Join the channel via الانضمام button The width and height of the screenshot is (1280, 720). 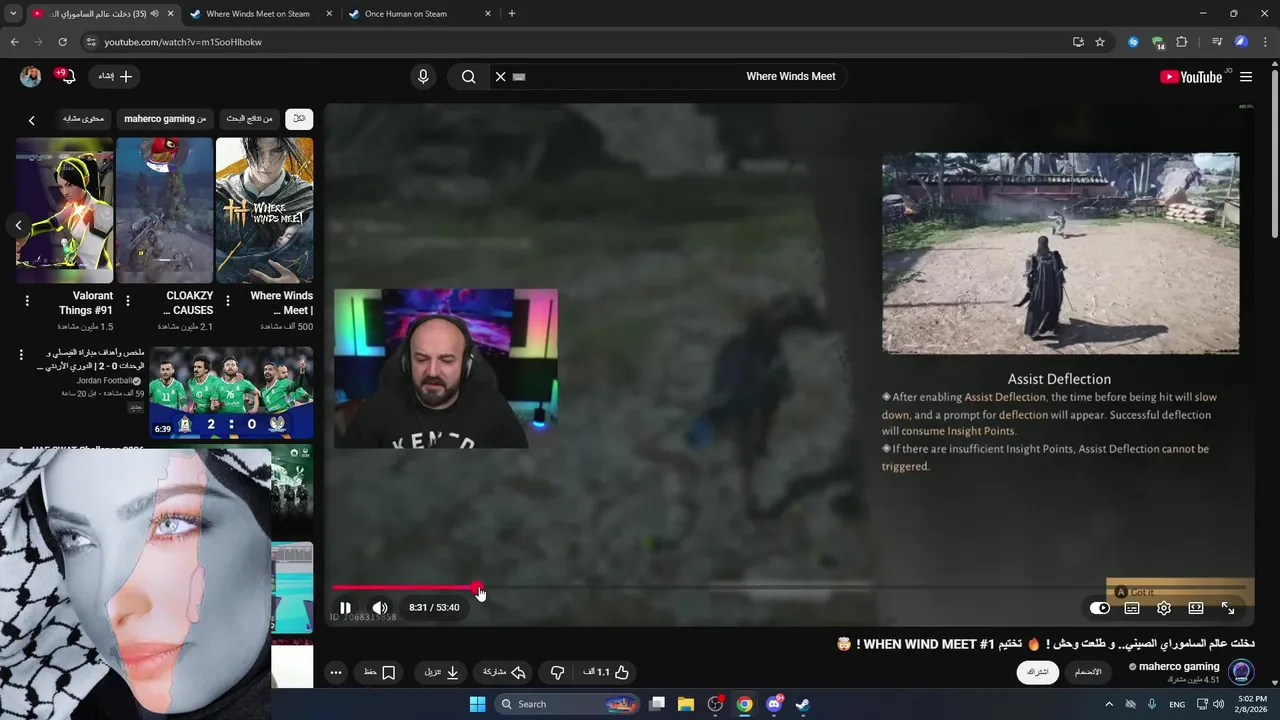pyautogui.click(x=1088, y=672)
